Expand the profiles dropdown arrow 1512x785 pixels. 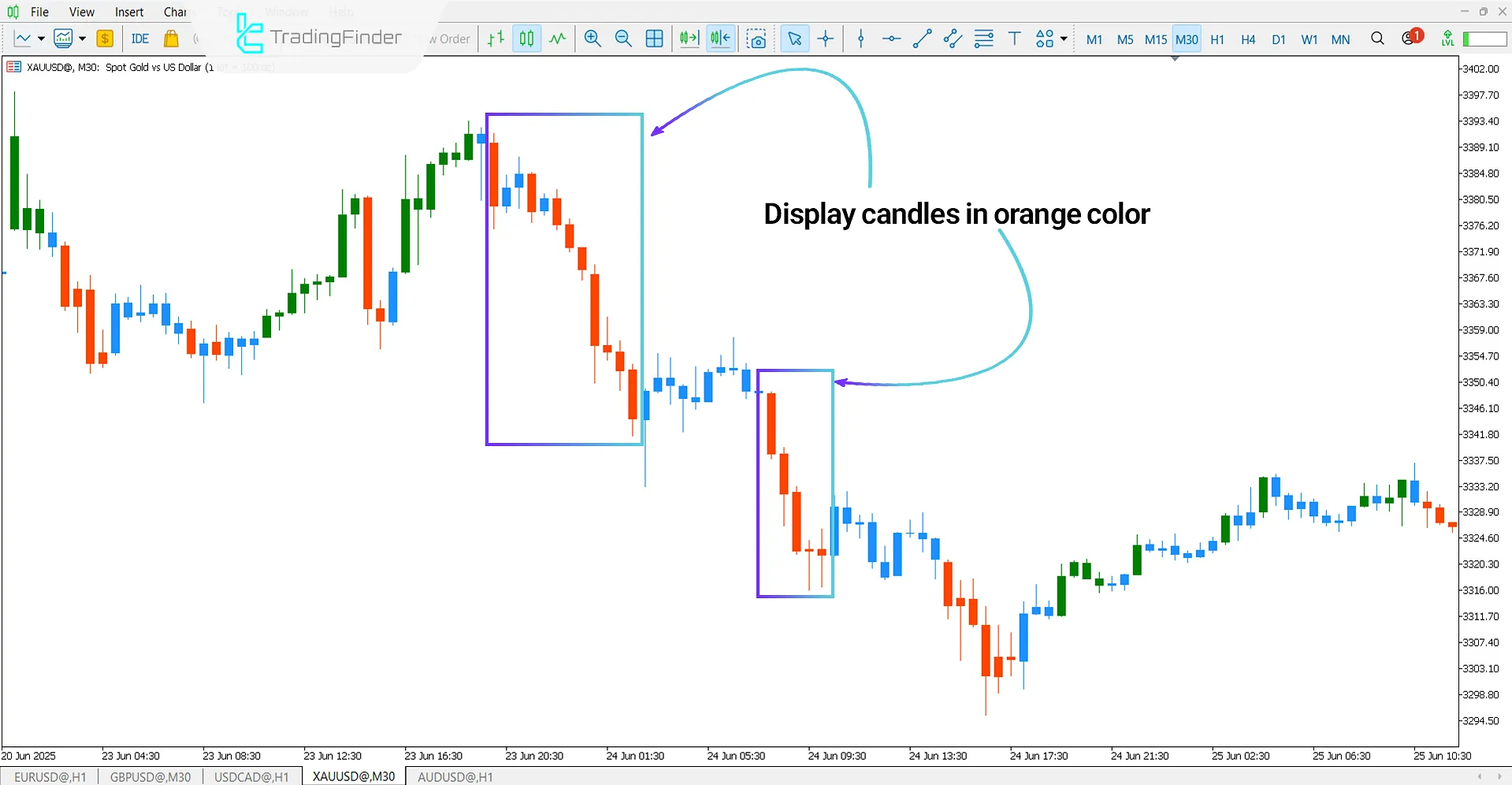81,38
